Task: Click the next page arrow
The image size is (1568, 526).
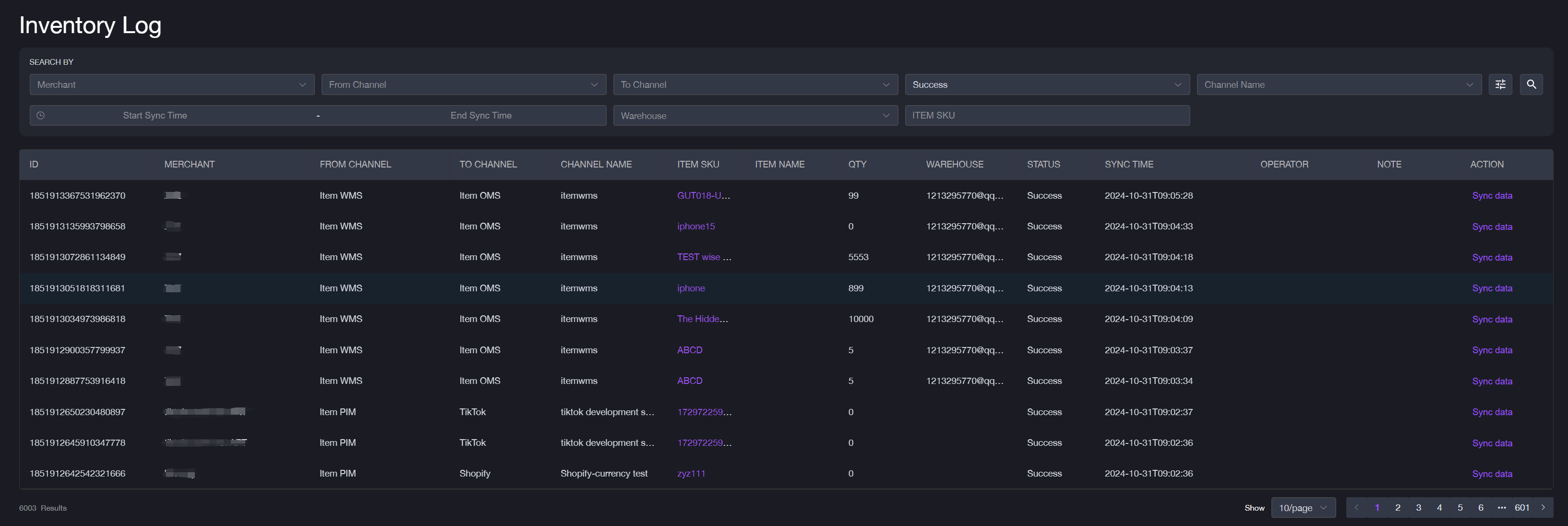Action: coord(1544,507)
